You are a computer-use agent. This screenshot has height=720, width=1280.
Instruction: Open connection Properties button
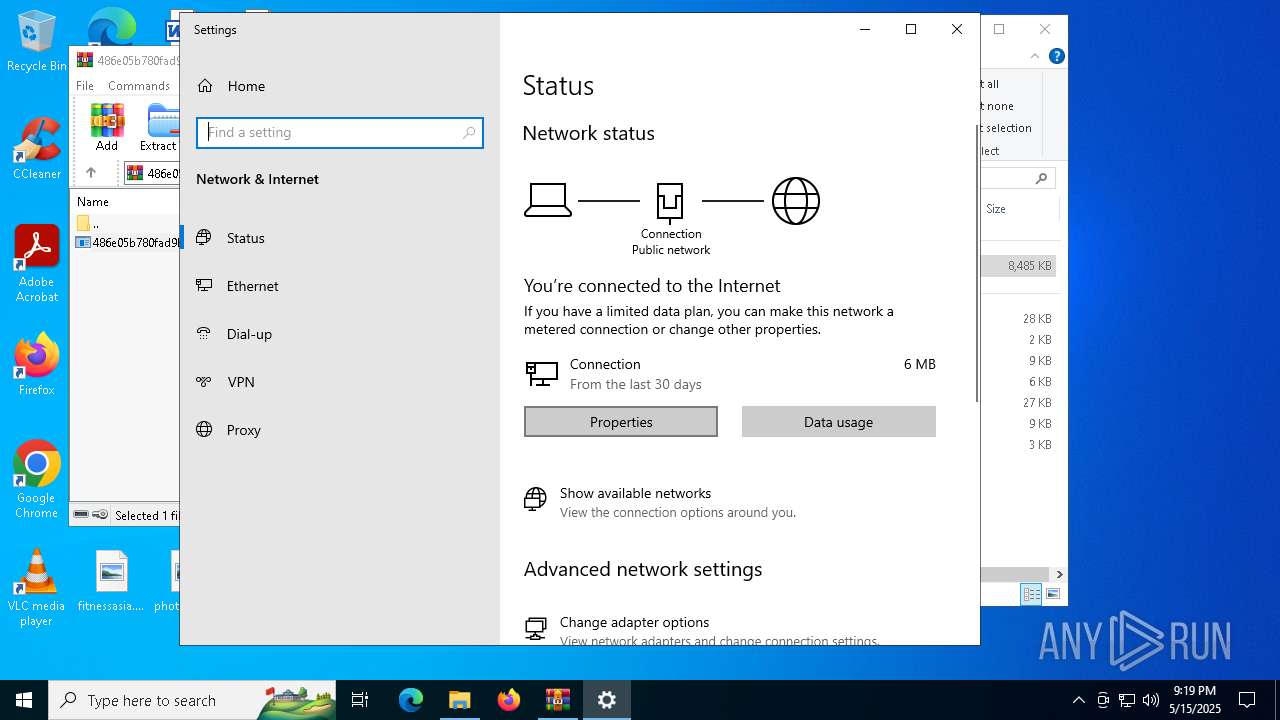621,422
